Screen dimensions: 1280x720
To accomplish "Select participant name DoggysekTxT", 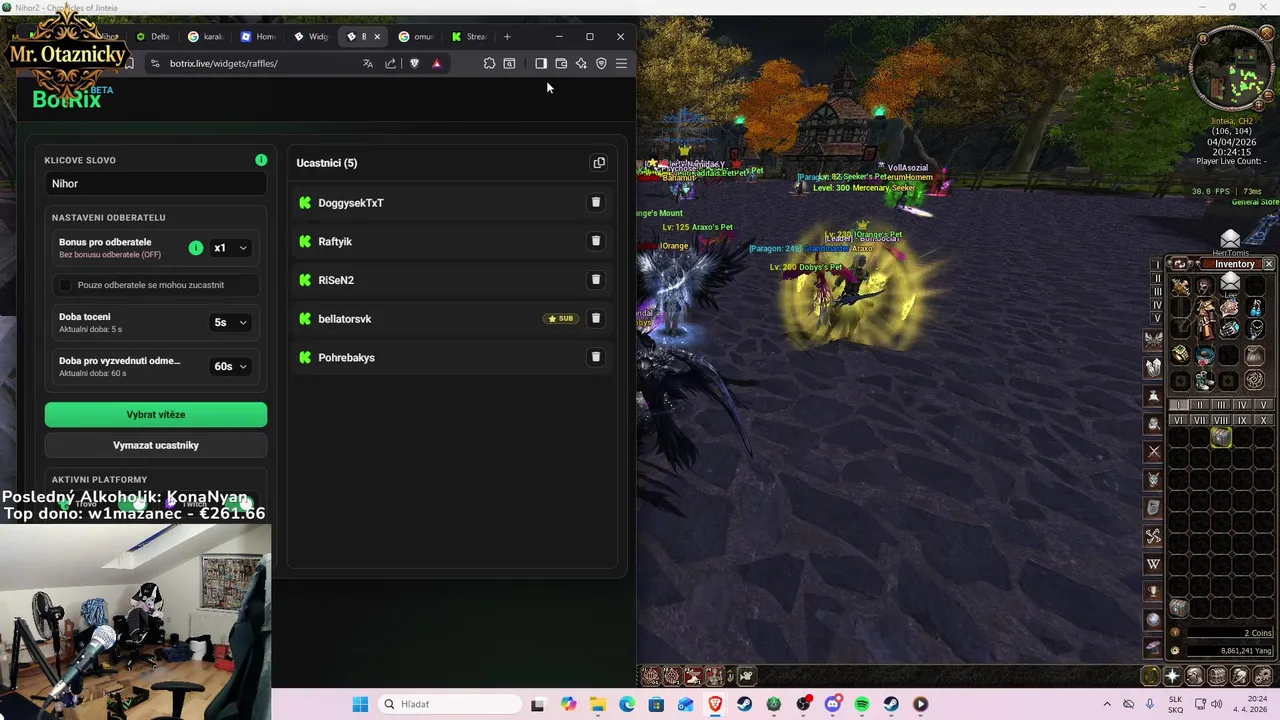I will 351,203.
